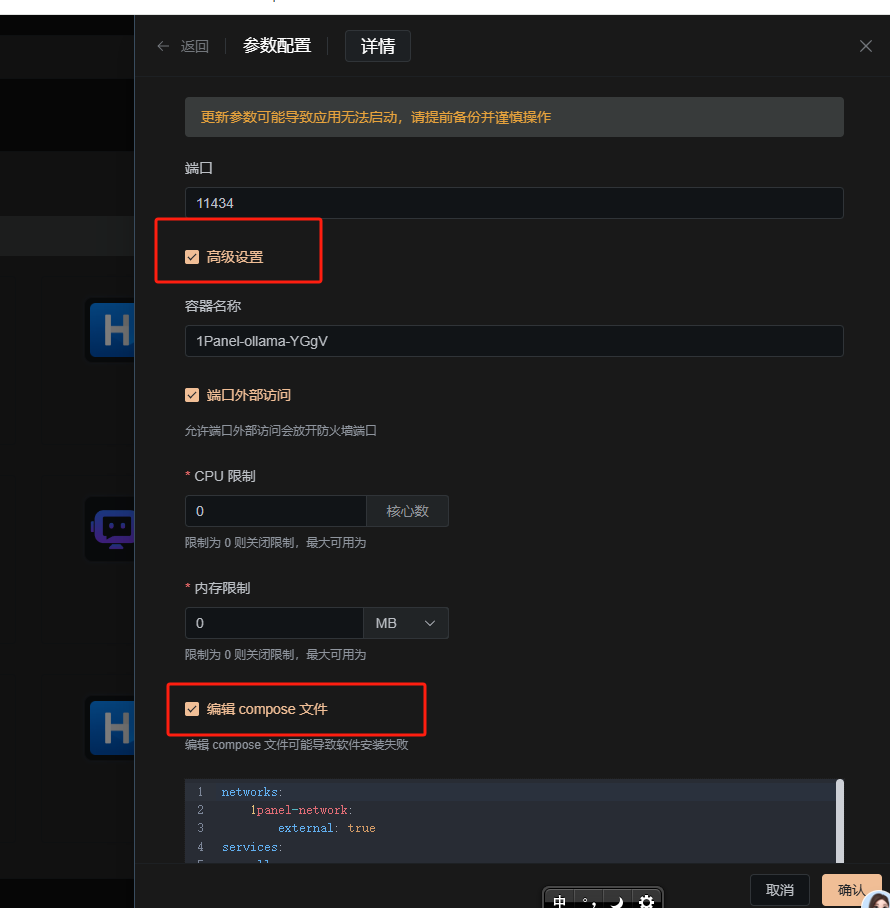Screen dimensions: 890x908
Task: Confirm changes with the 确认 button
Action: coord(851,890)
